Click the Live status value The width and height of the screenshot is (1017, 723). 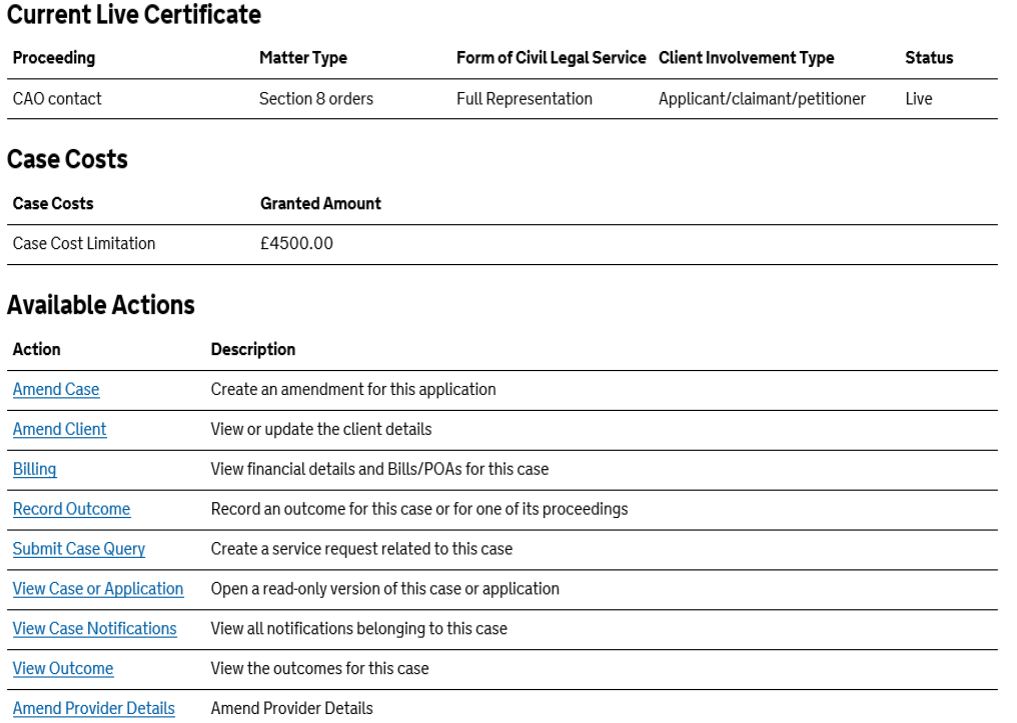coord(918,99)
